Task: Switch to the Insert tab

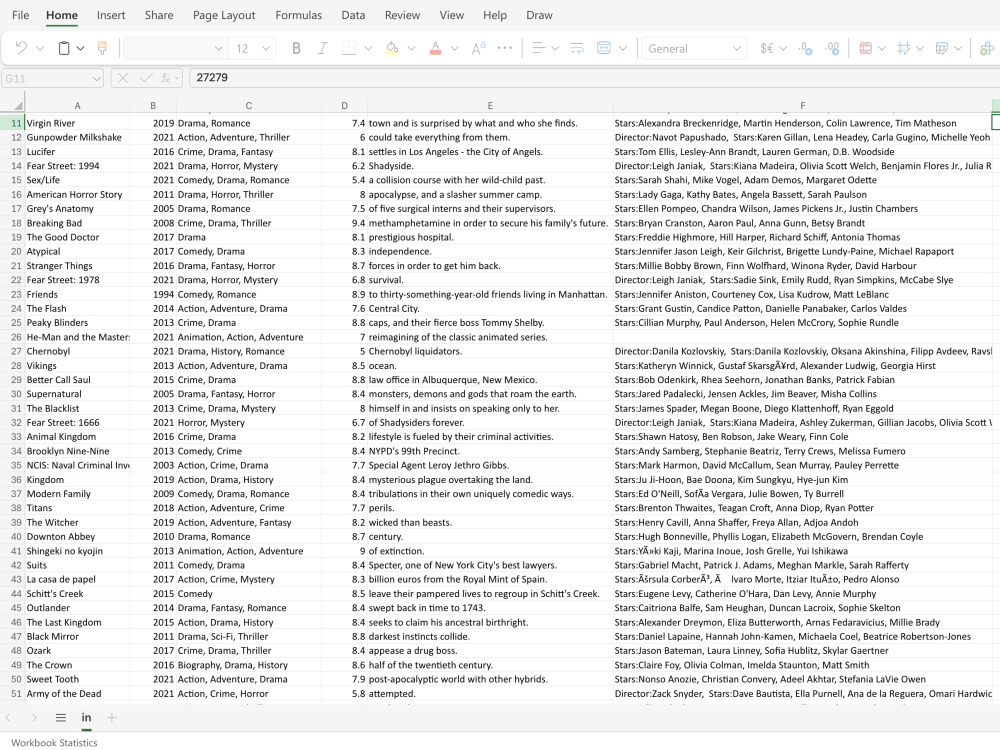Action: [111, 15]
